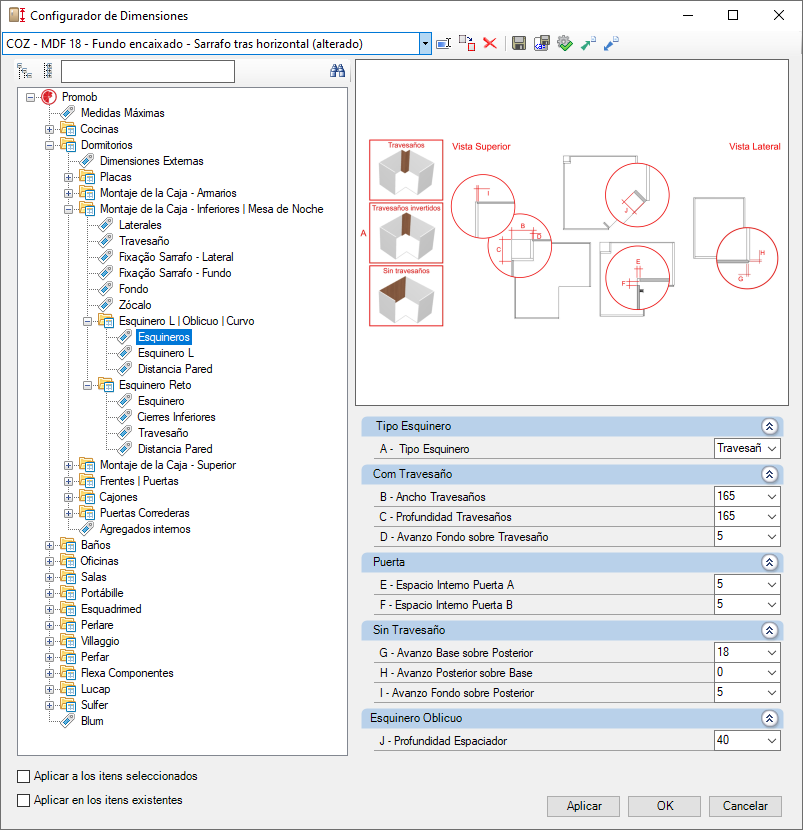Screen dimensions: 803x830
Task: Select the Cierres Inferiores tree item
Action: point(176,417)
